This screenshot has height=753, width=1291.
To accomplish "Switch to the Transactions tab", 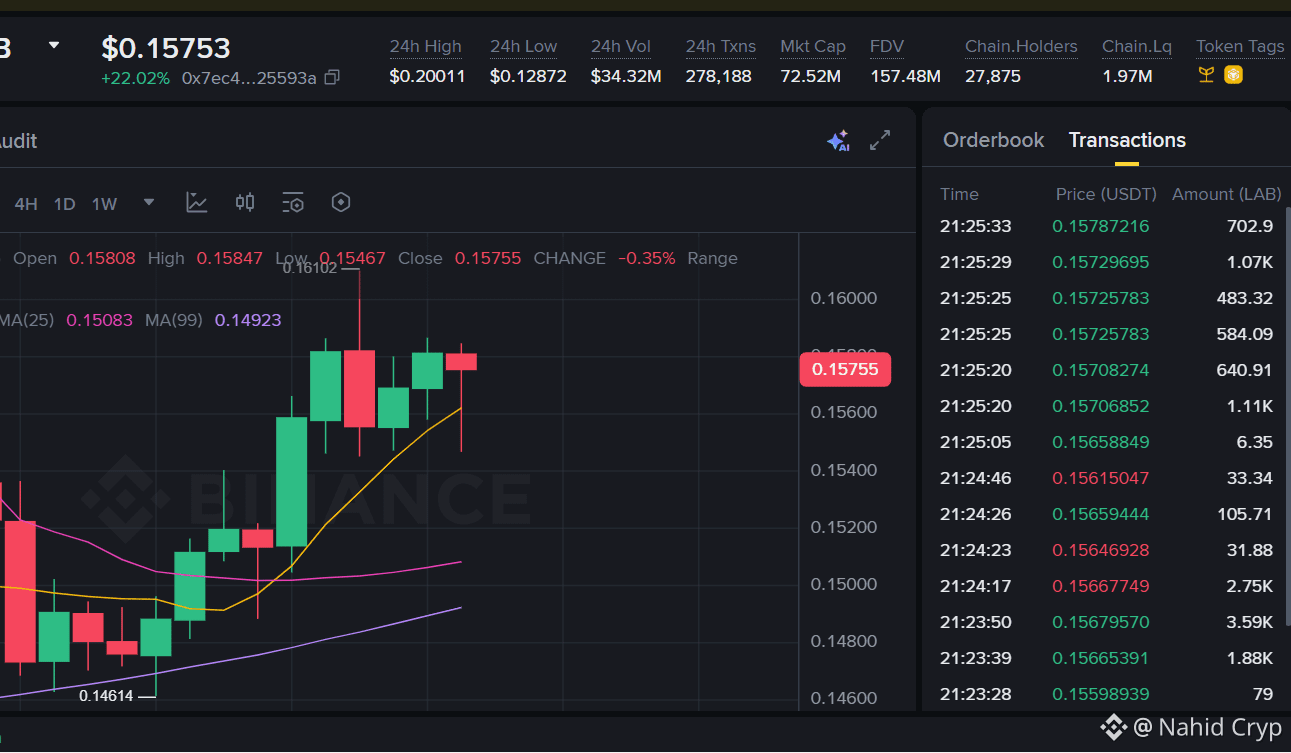I will tap(1127, 140).
